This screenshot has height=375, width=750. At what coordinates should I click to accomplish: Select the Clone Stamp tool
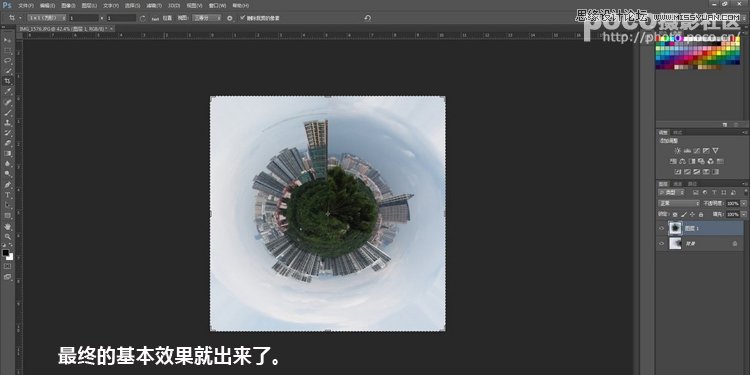tap(8, 122)
